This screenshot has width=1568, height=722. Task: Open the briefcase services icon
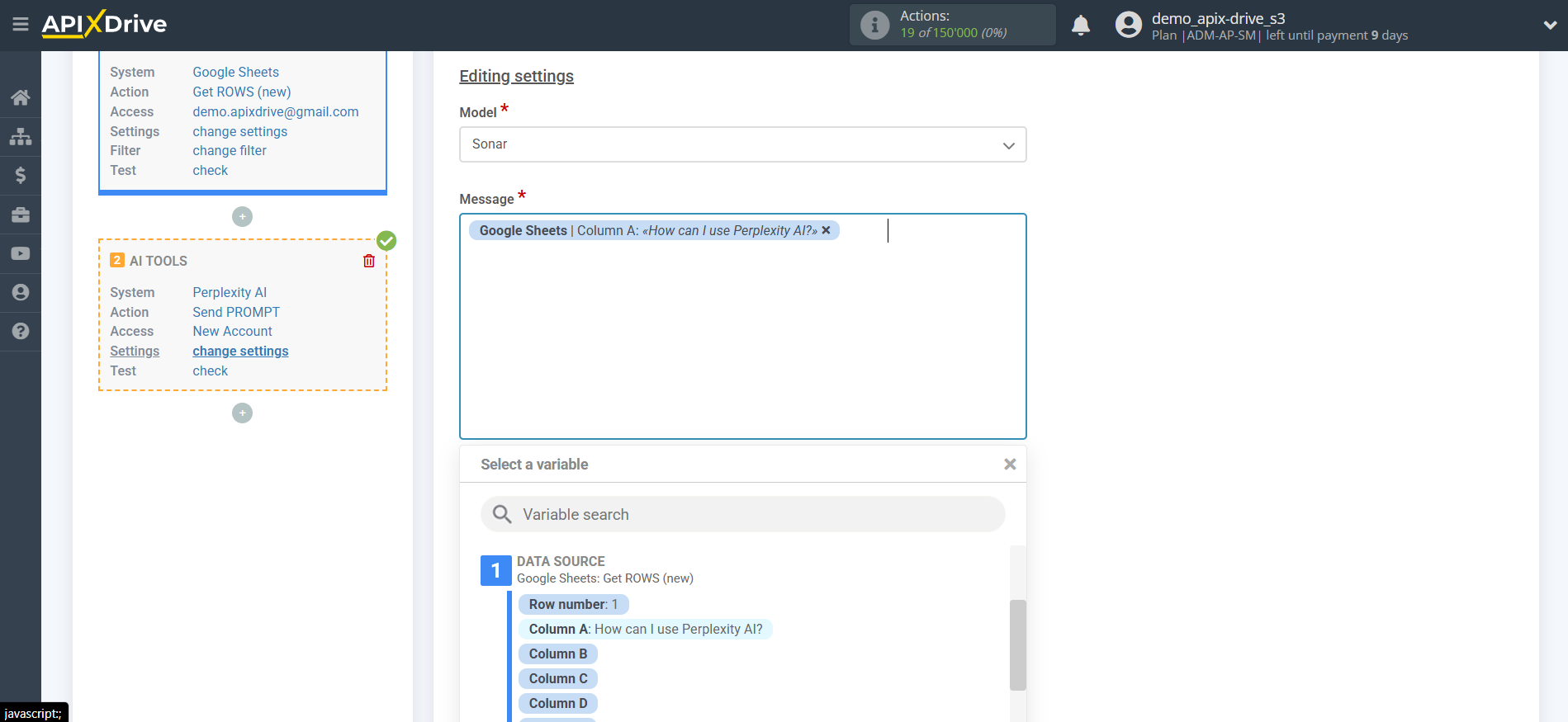21,215
